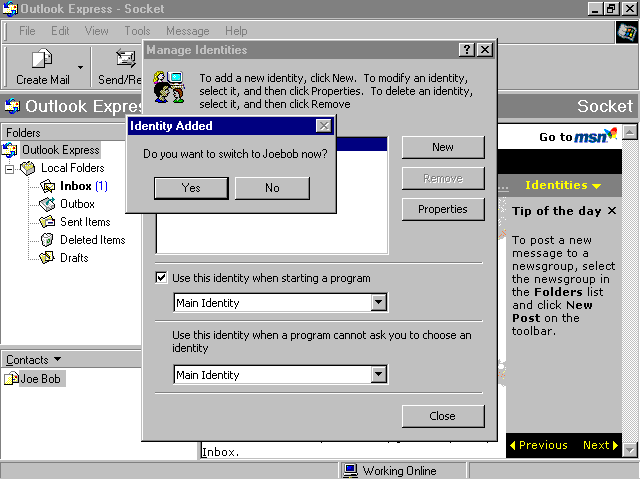Screen dimensions: 640x480
Task: Click the Sent Items folder icon
Action: (x=47, y=222)
